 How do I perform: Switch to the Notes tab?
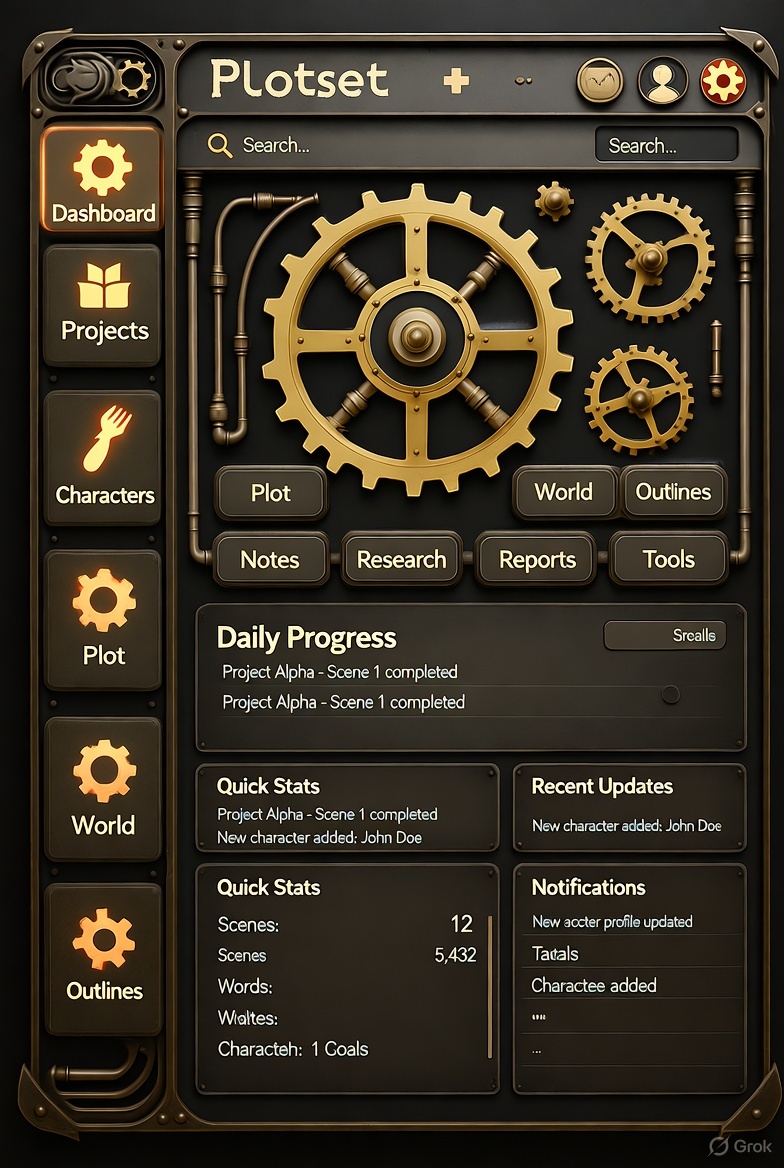[x=271, y=559]
